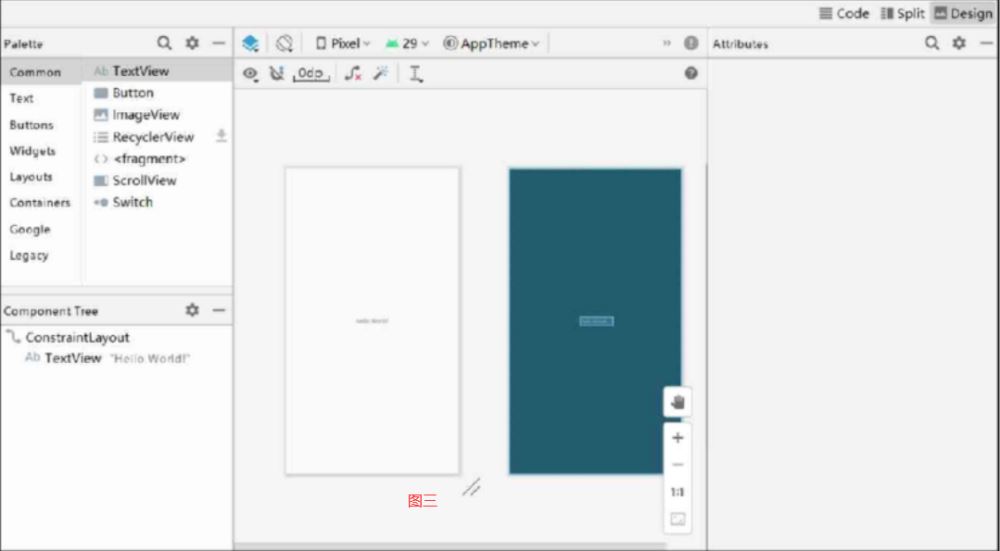Viewport: 1000px width, 551px height.
Task: Open the Pixel device dropdown
Action: point(343,44)
